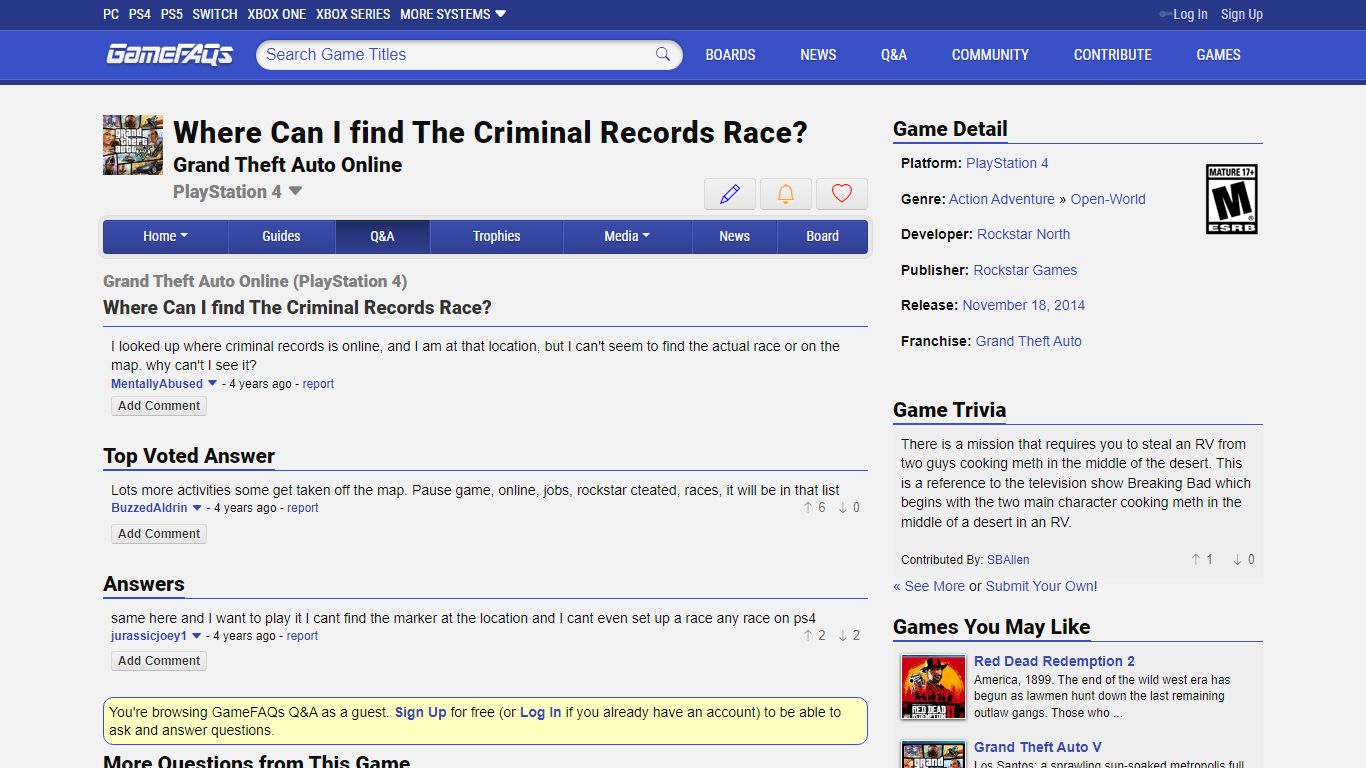Select the XBOX ONE system link
Screen dimensions: 1366x768
pyautogui.click(x=277, y=14)
